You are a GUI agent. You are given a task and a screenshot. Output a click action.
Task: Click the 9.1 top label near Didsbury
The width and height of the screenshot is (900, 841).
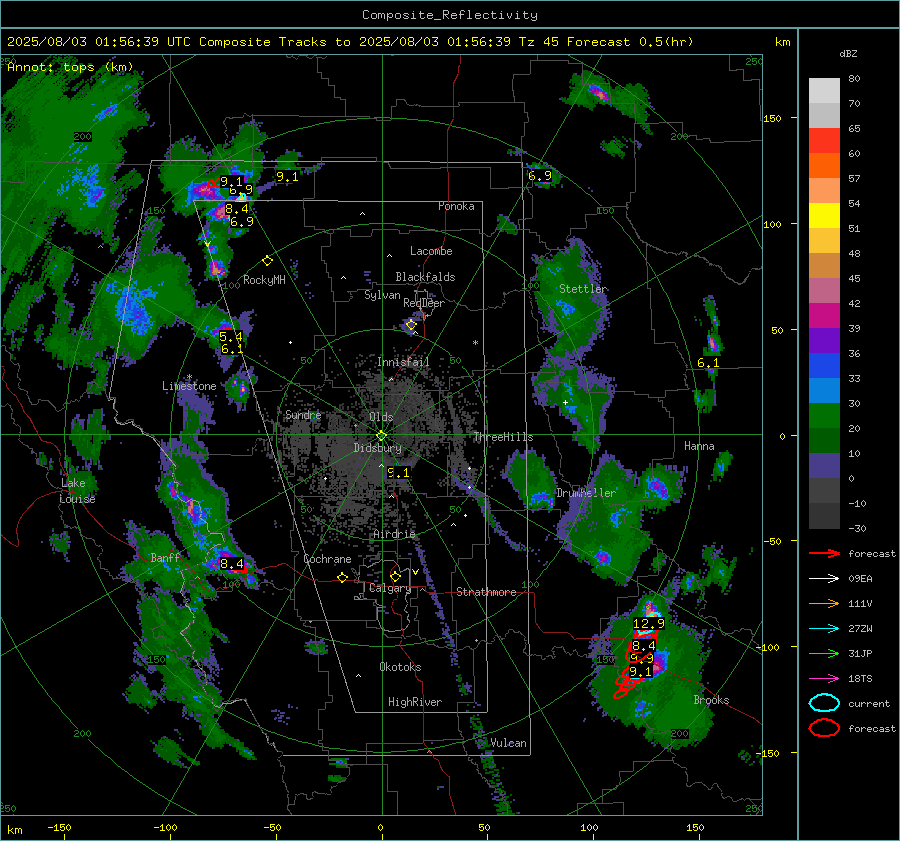point(398,473)
